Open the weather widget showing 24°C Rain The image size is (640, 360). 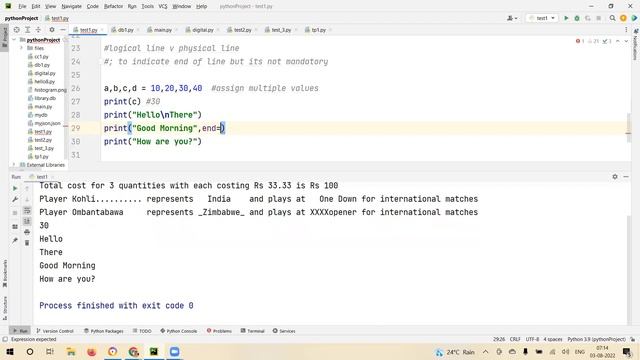tap(456, 352)
